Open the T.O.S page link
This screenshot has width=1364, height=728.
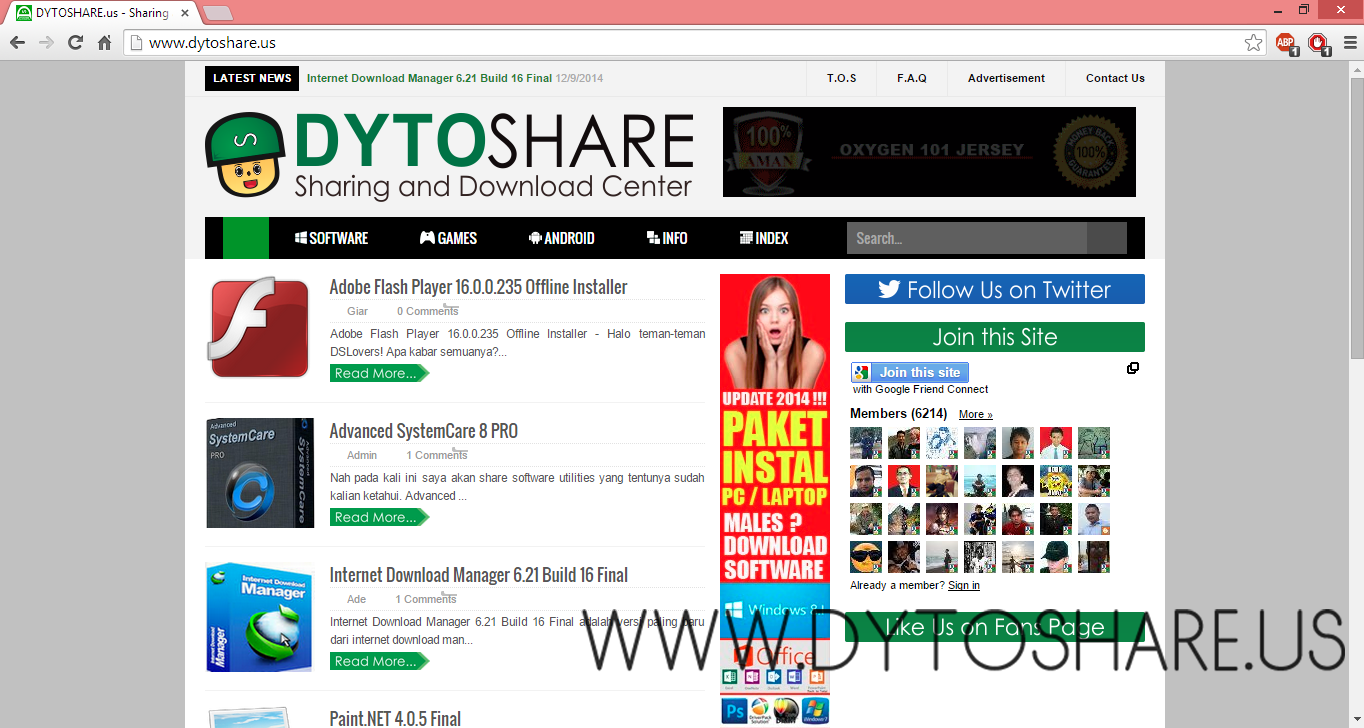pyautogui.click(x=841, y=78)
